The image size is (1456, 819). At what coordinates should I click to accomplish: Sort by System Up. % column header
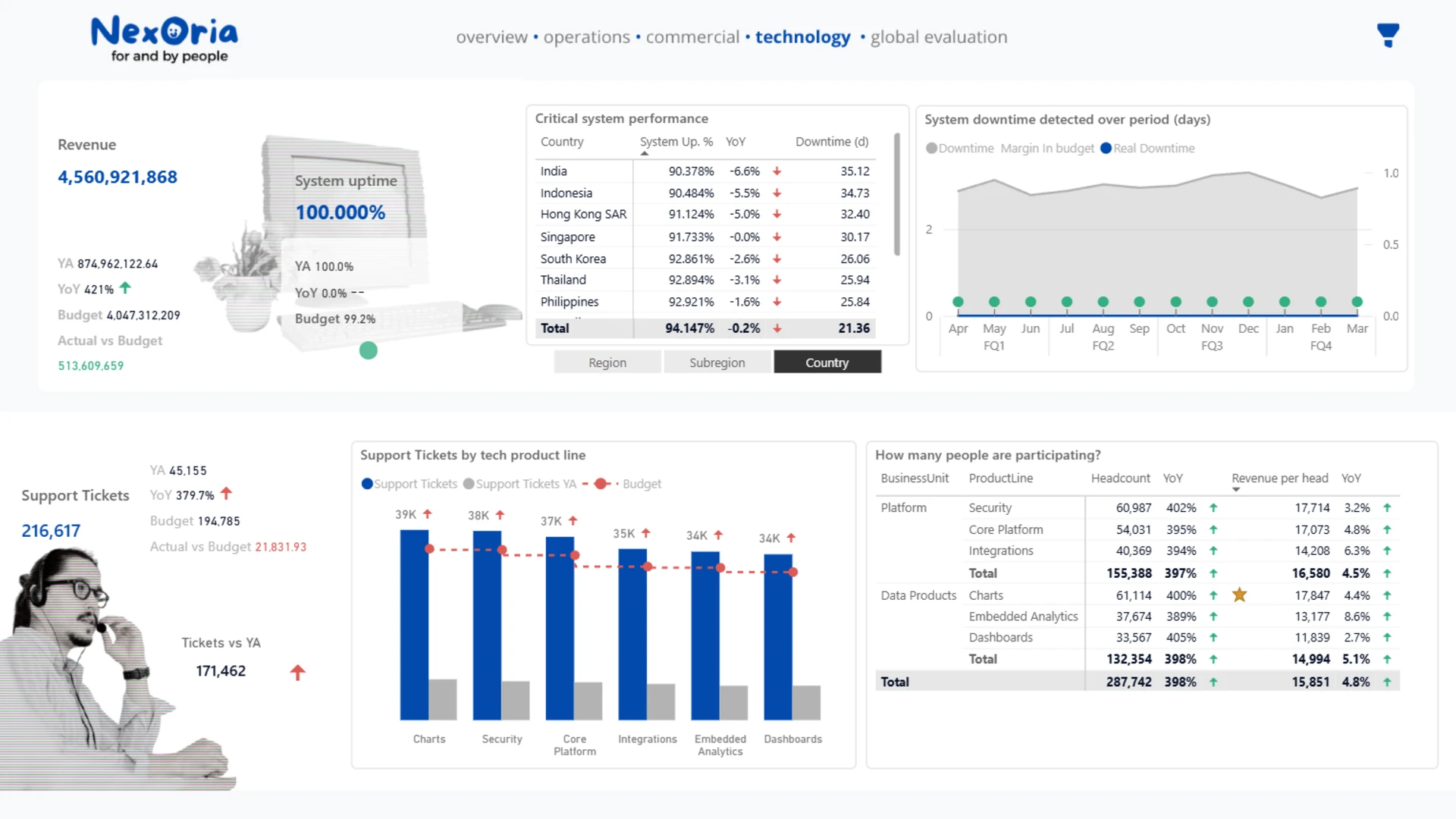tap(676, 142)
